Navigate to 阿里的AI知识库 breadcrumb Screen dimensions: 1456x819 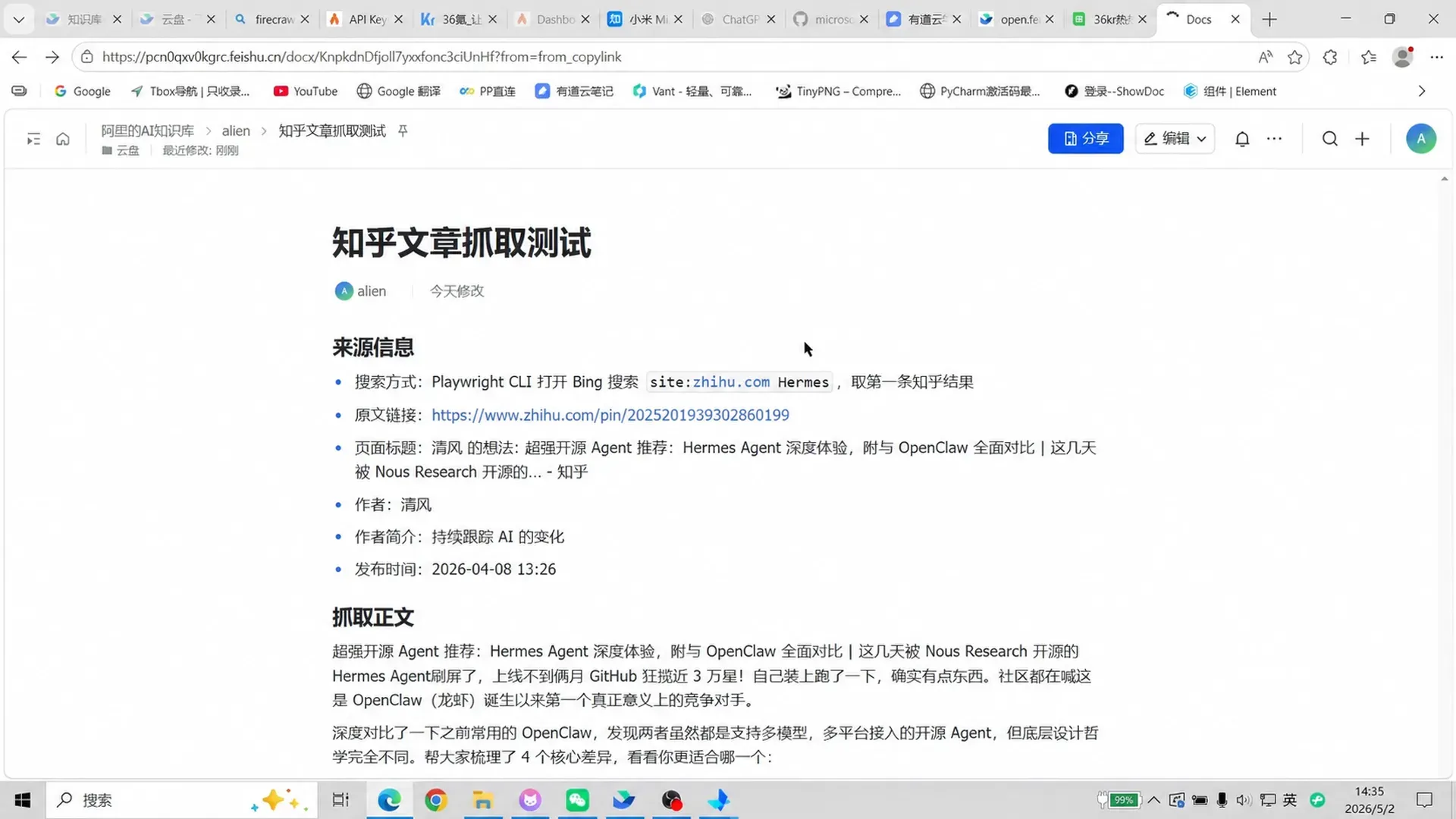[148, 130]
